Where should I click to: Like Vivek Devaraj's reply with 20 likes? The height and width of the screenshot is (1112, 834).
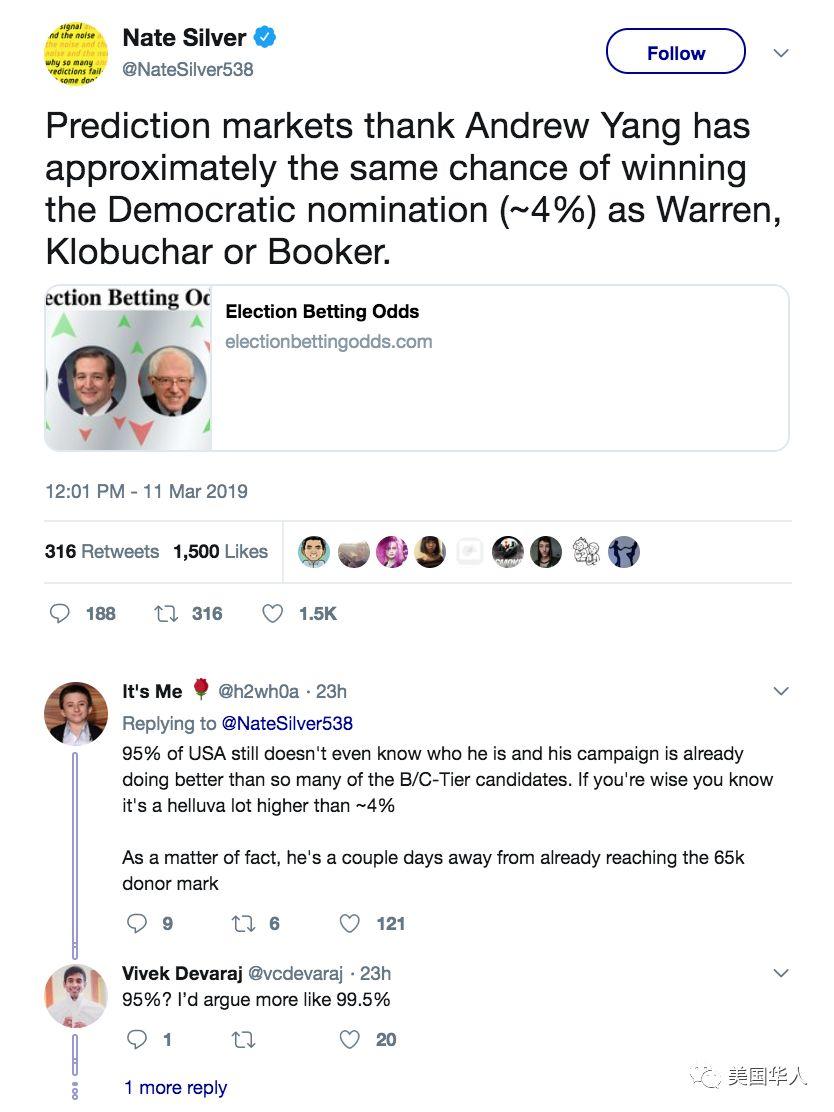coord(349,1040)
